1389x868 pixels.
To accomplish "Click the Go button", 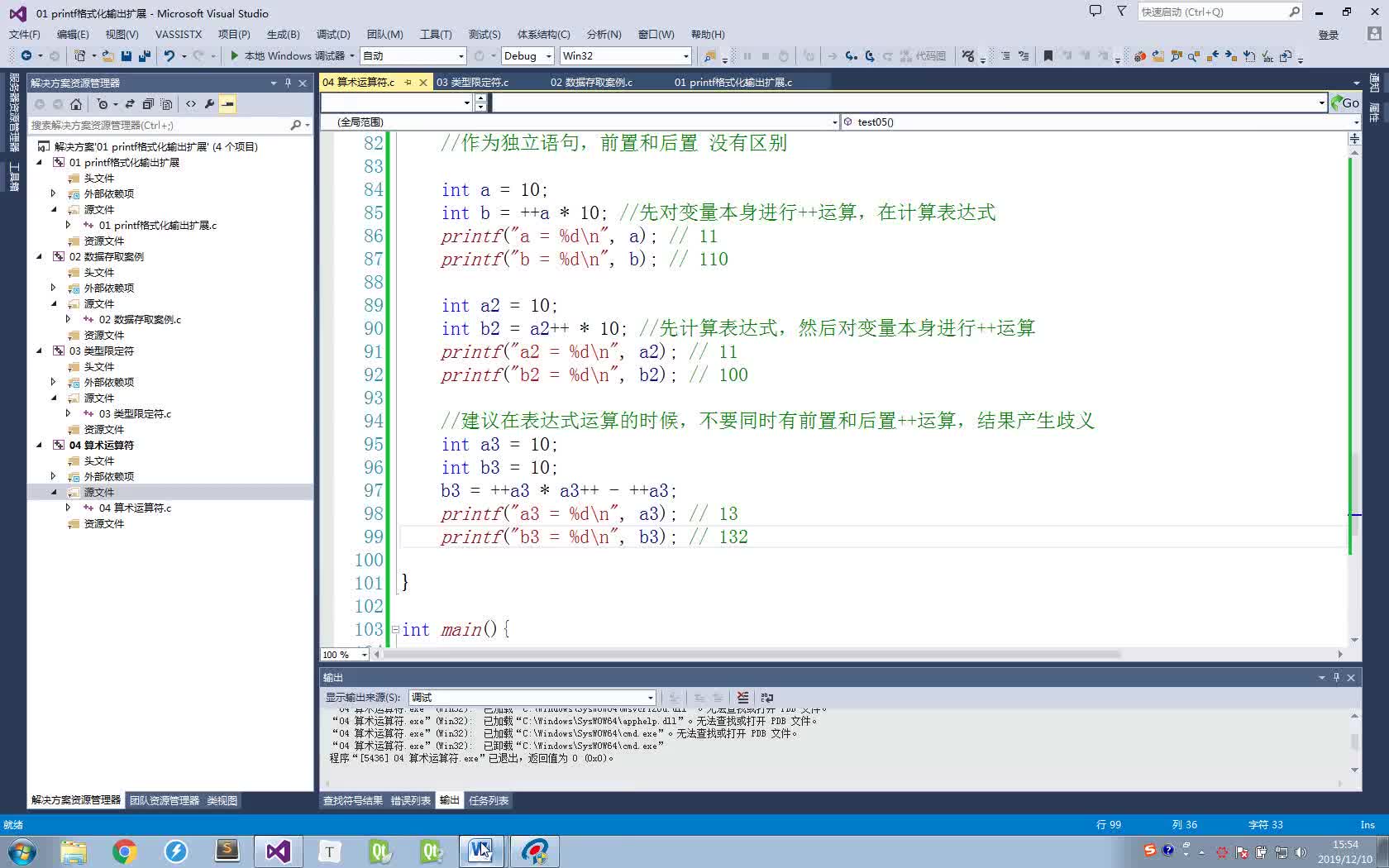I will point(1345,103).
